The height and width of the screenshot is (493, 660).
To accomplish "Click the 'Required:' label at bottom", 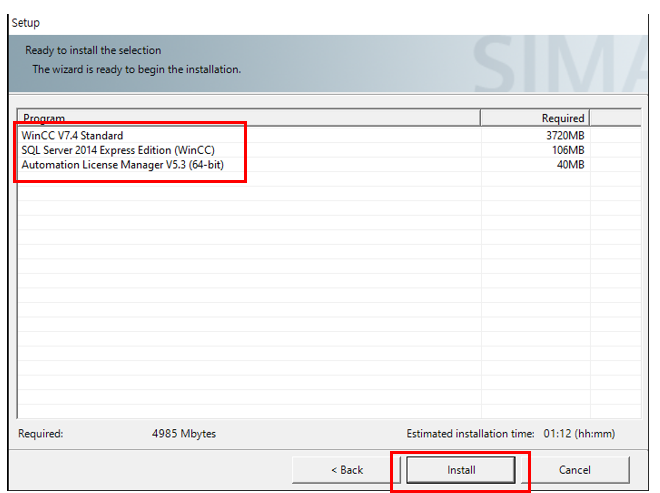I will pos(40,433).
